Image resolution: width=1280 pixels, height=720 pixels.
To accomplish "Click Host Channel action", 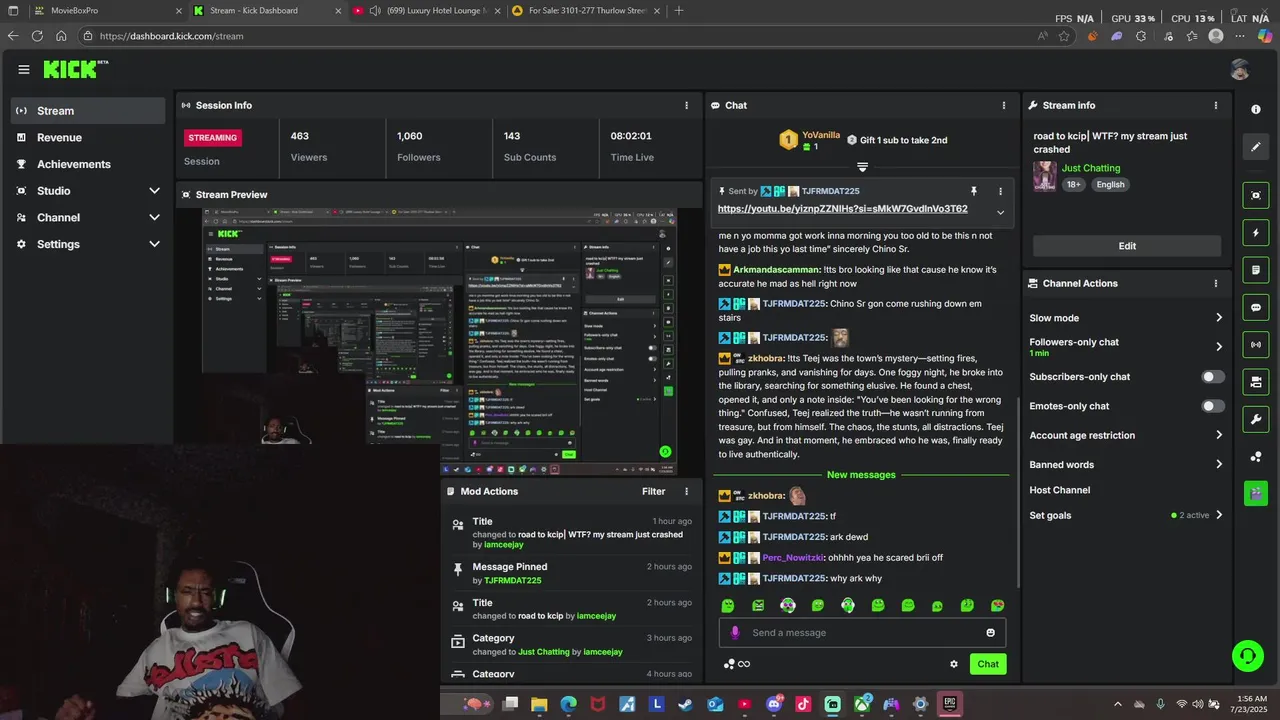I will (1060, 490).
